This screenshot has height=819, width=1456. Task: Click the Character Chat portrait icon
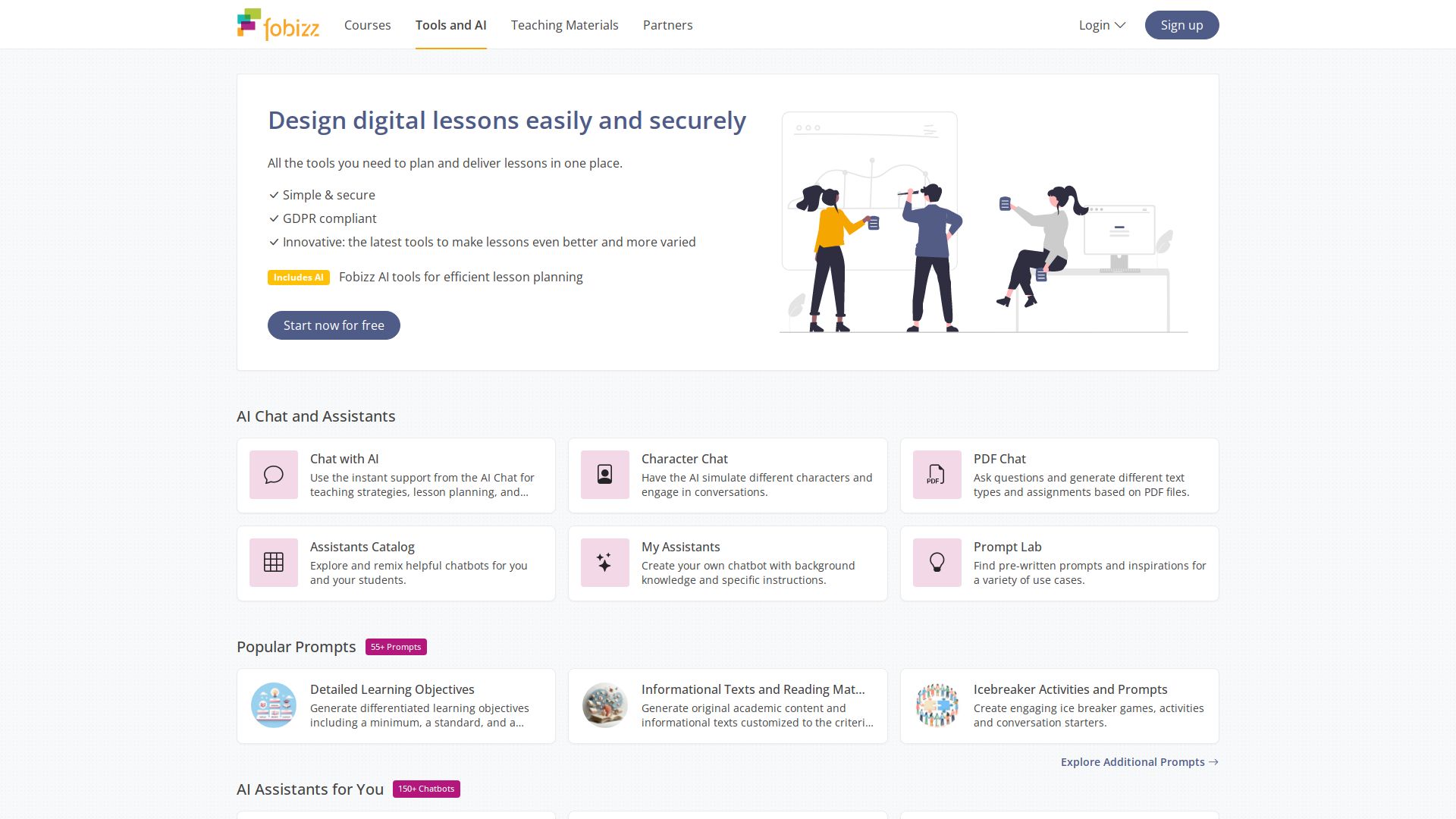(605, 475)
